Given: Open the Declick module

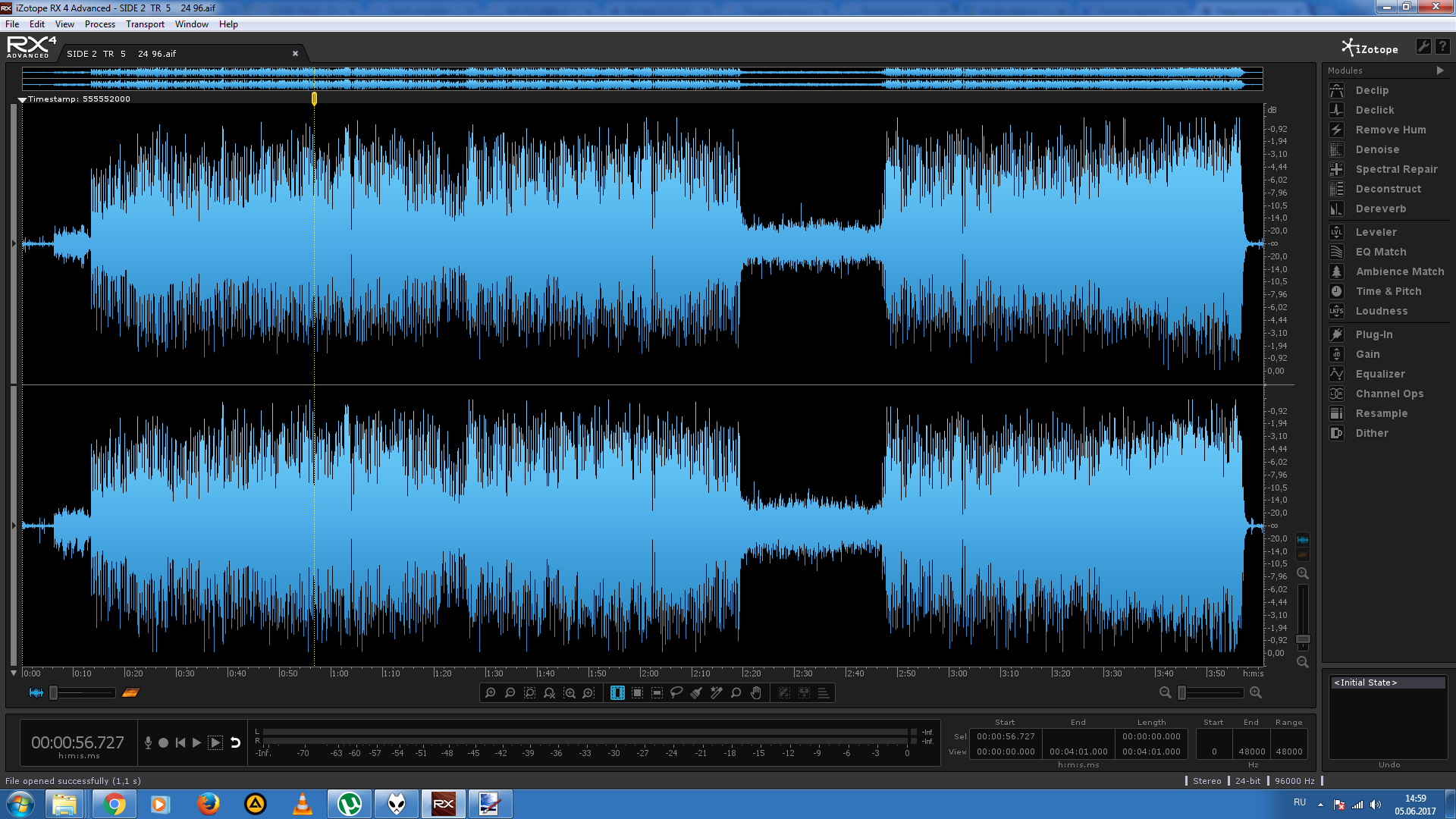Looking at the screenshot, I should tap(1374, 110).
